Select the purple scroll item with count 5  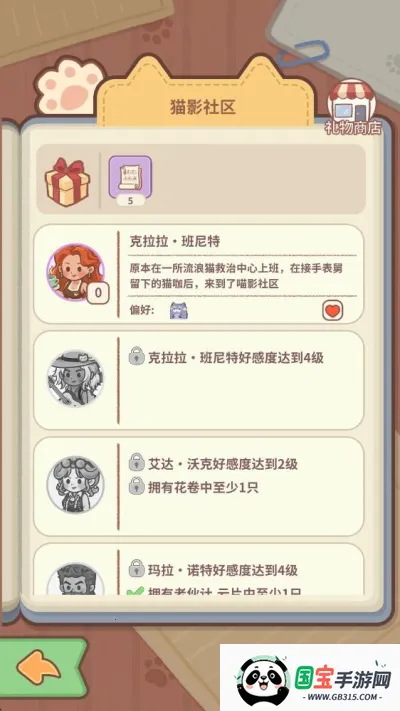coord(130,177)
